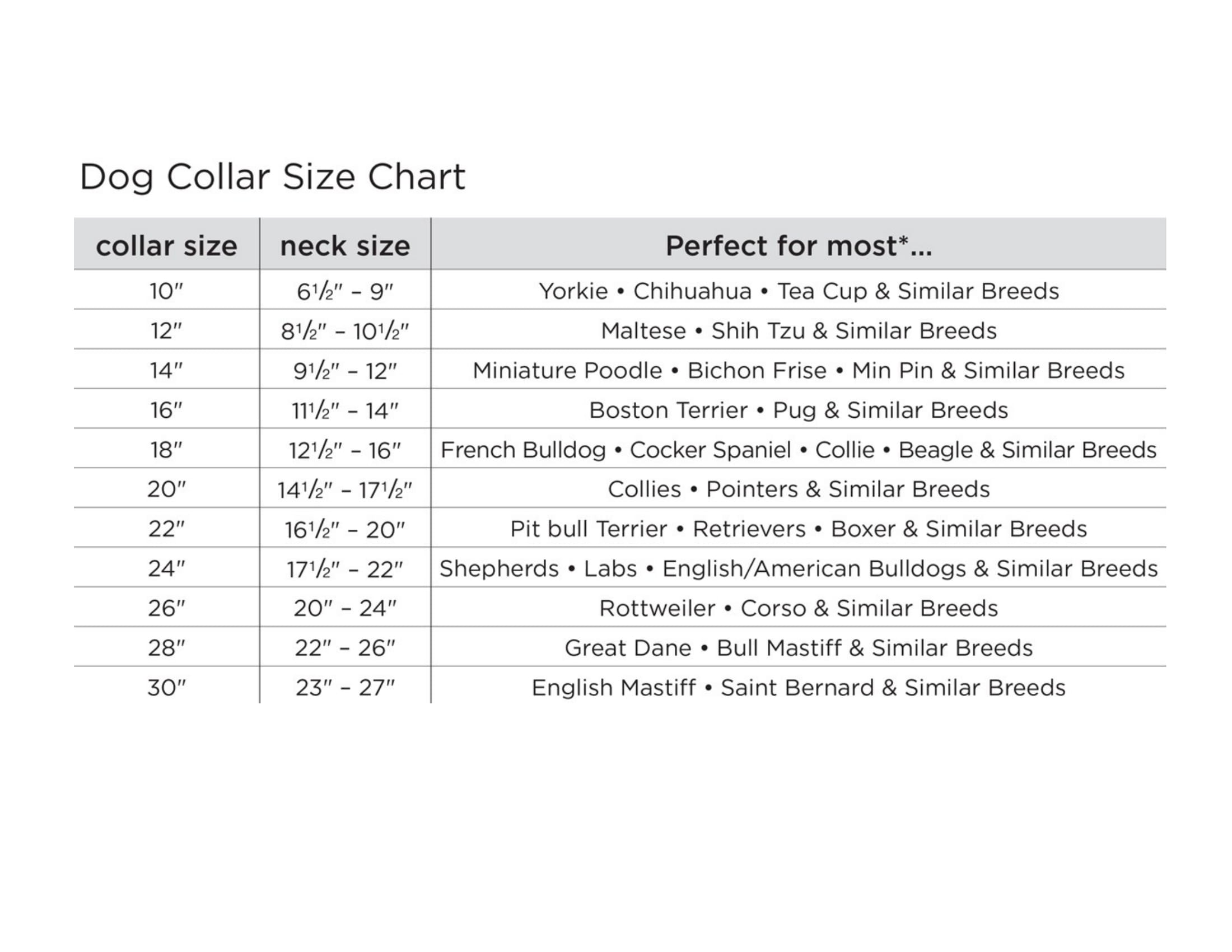The width and height of the screenshot is (1232, 952).
Task: Click the Perfect for most header
Action: [x=798, y=246]
